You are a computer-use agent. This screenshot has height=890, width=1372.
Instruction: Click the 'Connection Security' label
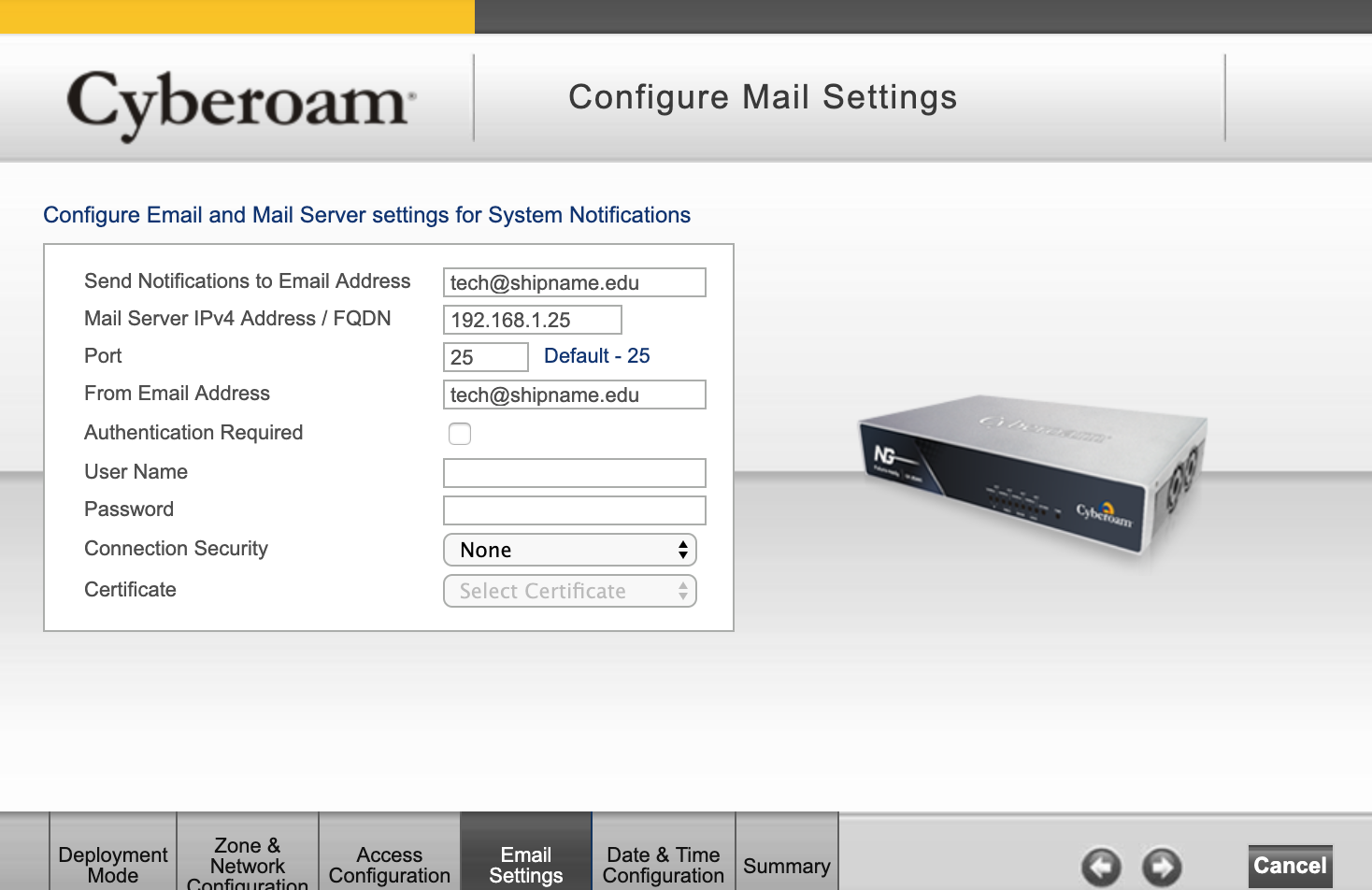coord(176,549)
